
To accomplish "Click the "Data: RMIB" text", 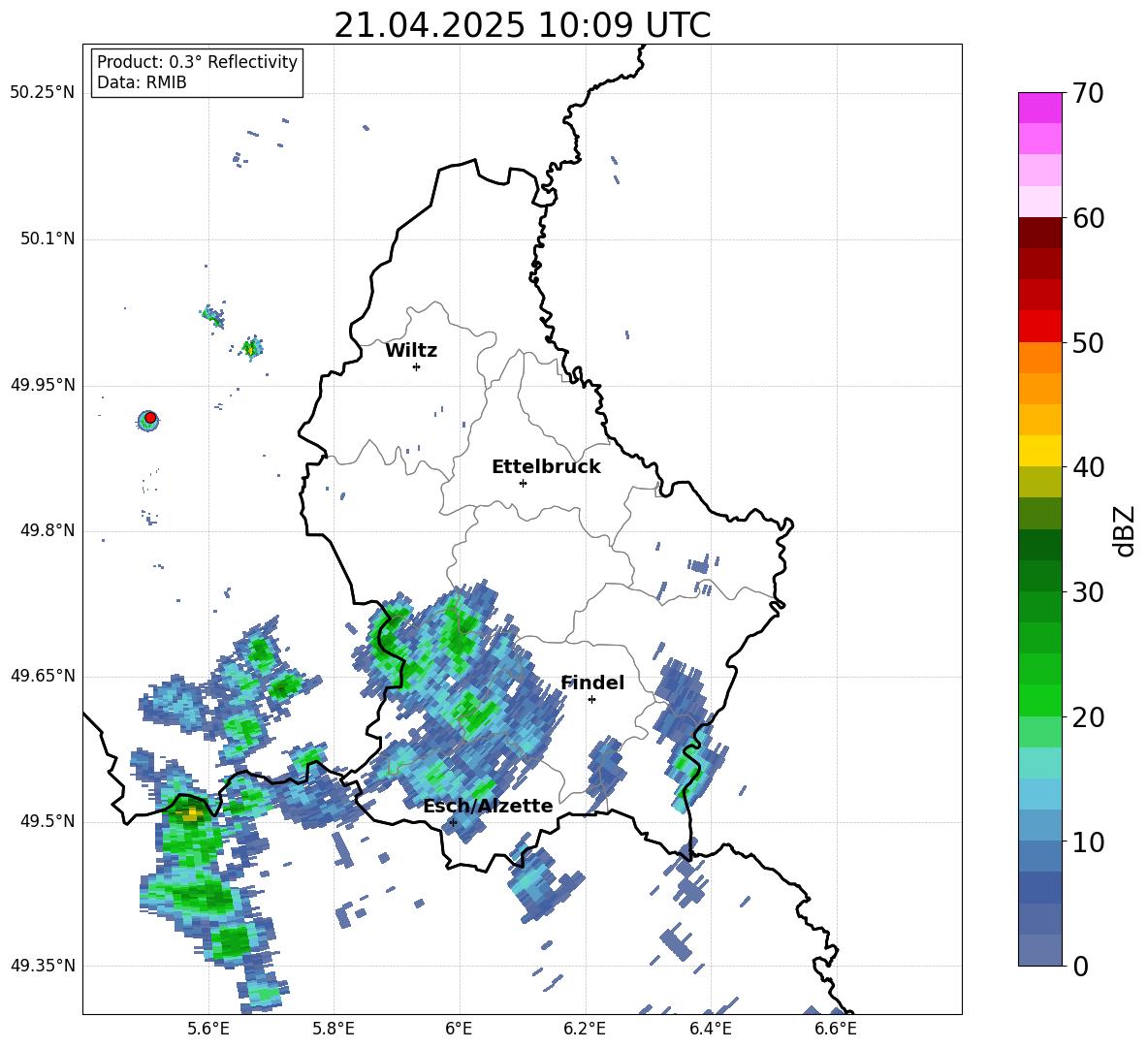I will (142, 82).
